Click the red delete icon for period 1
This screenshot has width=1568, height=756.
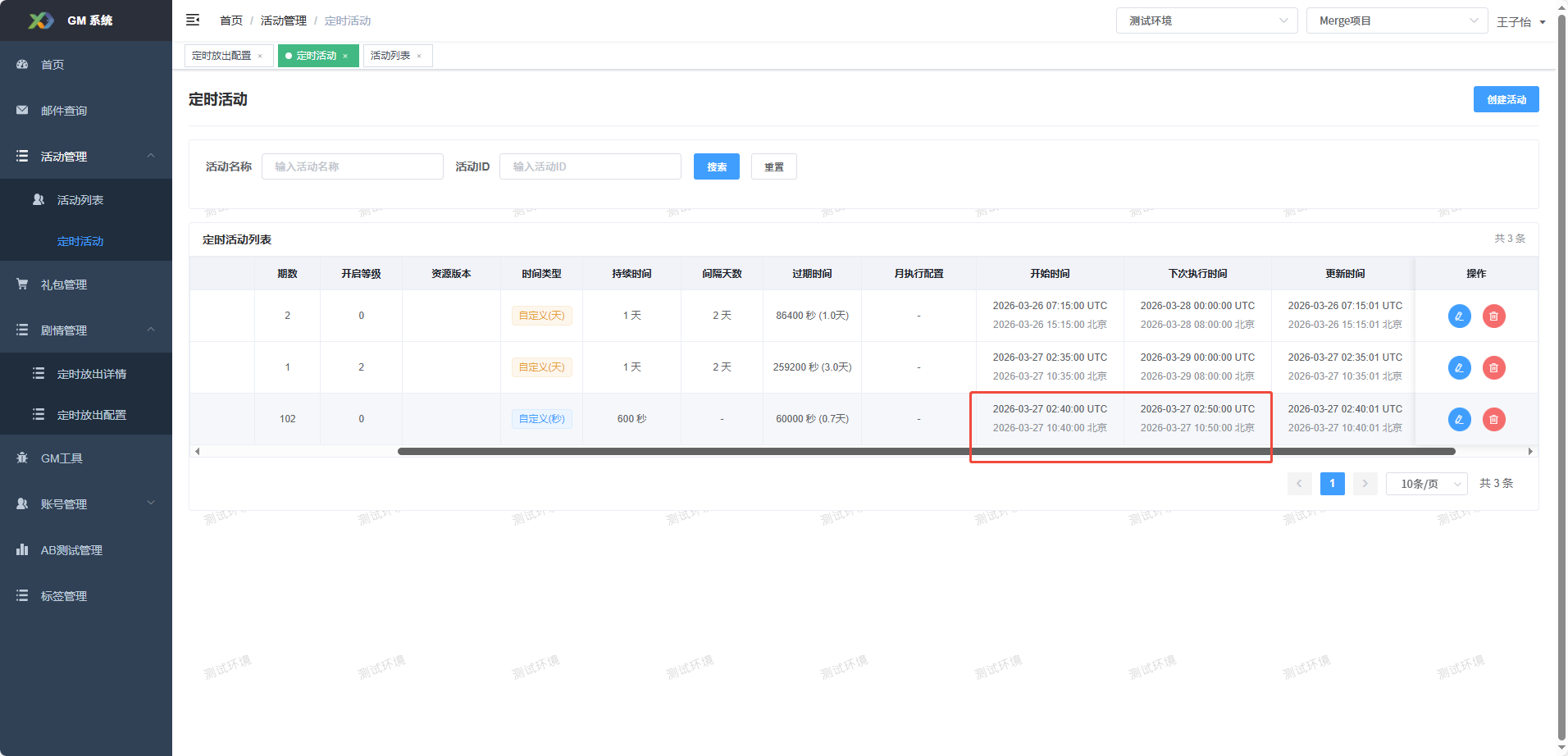pyautogui.click(x=1493, y=367)
